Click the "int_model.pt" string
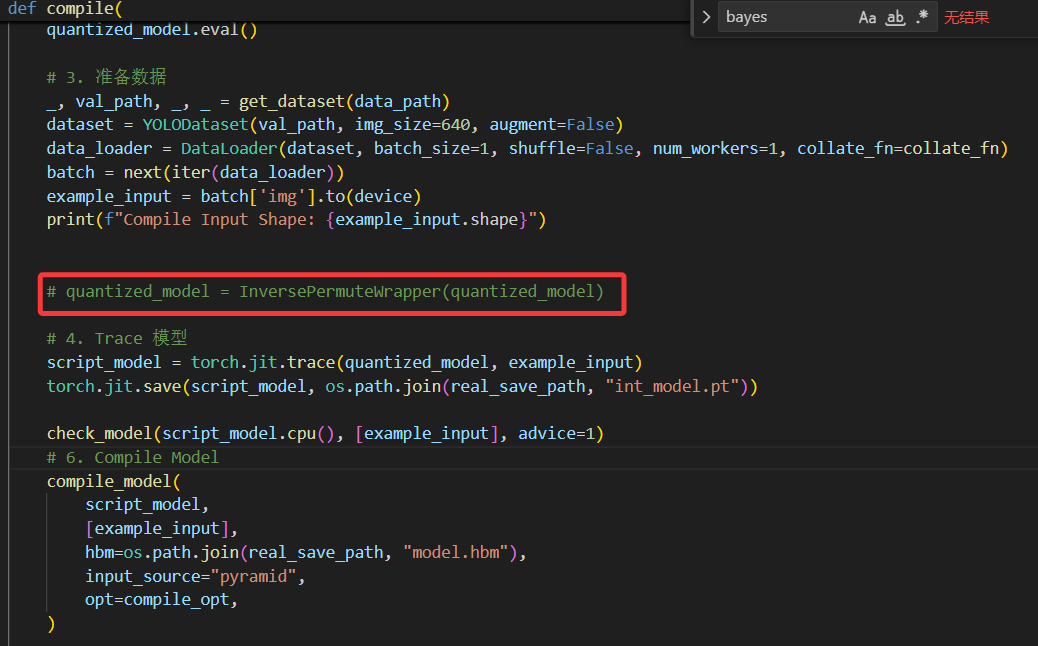This screenshot has height=646, width=1038. [x=678, y=386]
